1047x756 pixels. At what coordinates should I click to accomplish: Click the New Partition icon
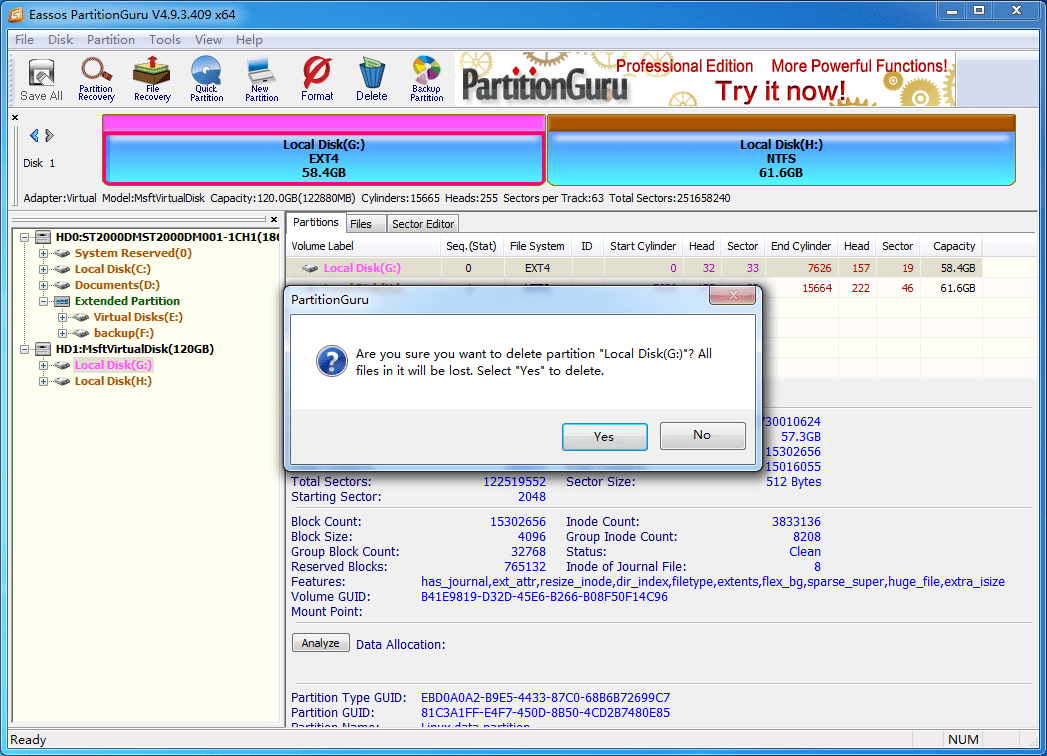pos(261,78)
